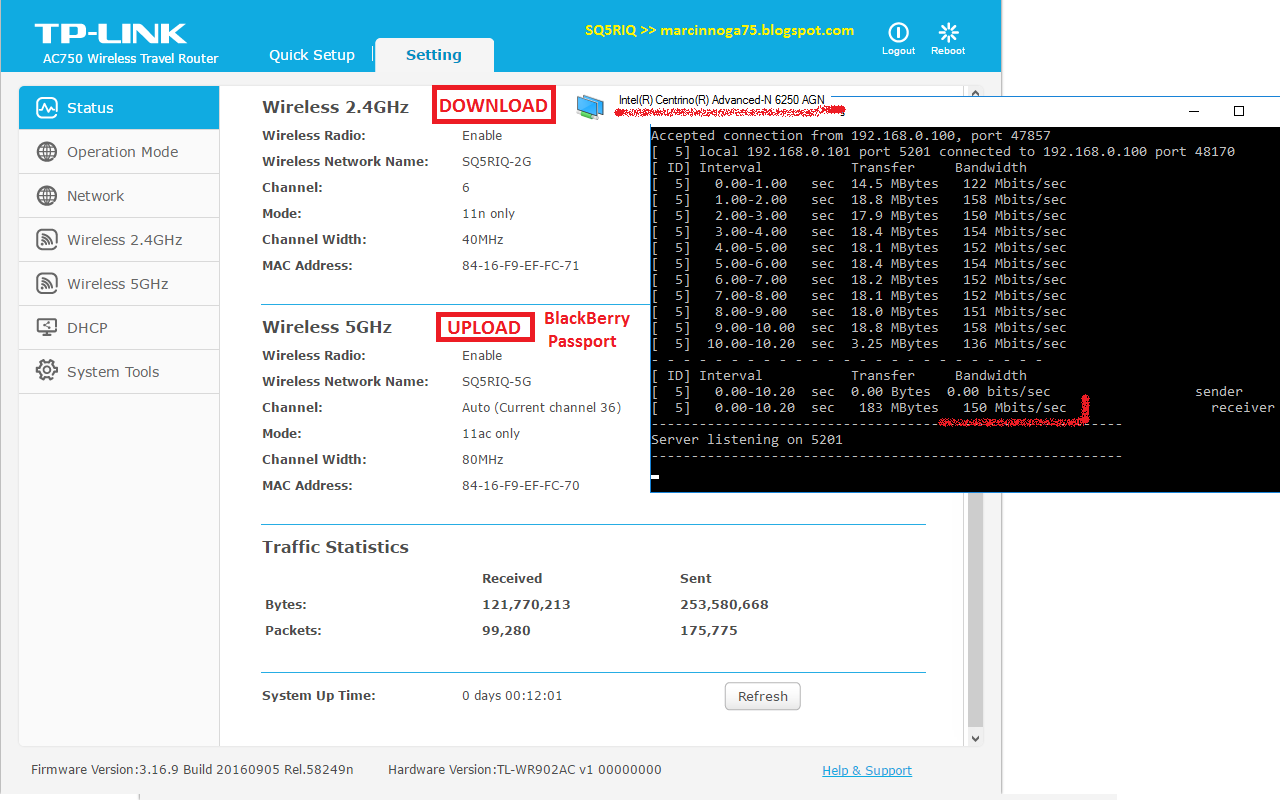Open the System Tools menu item
This screenshot has width=1280, height=800.
click(119, 372)
